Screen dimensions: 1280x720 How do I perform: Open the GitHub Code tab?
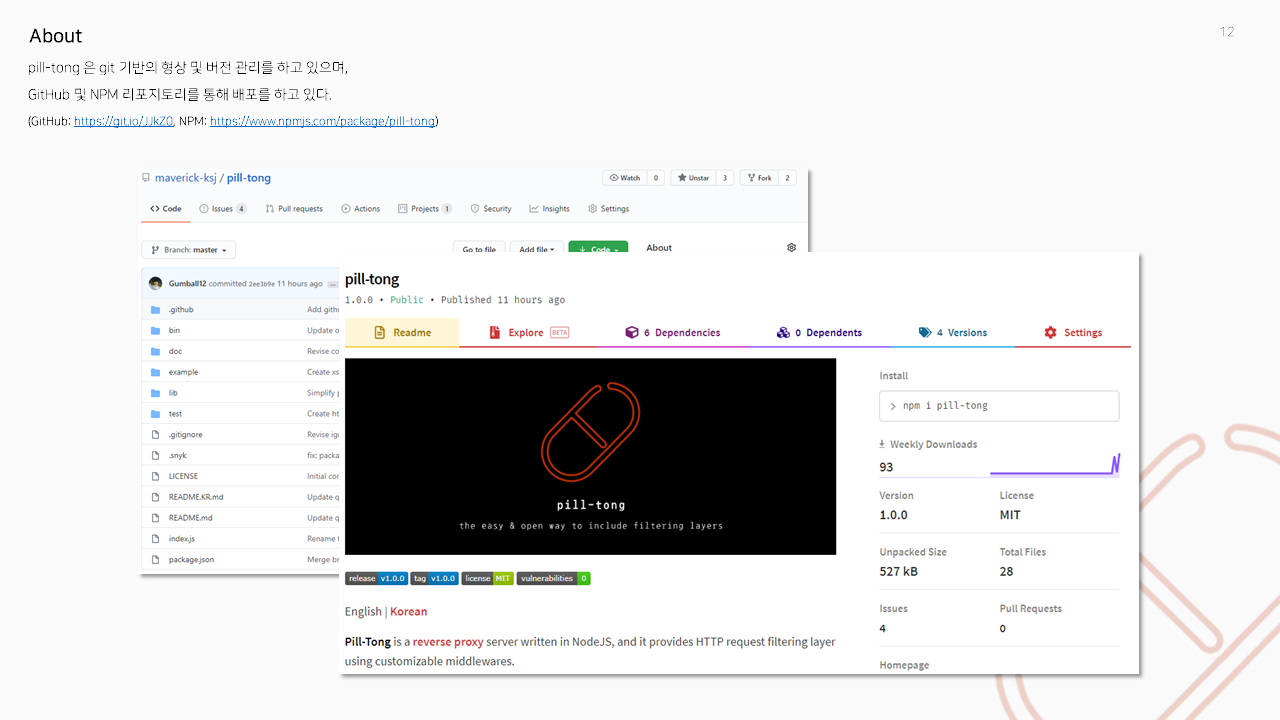coord(166,209)
